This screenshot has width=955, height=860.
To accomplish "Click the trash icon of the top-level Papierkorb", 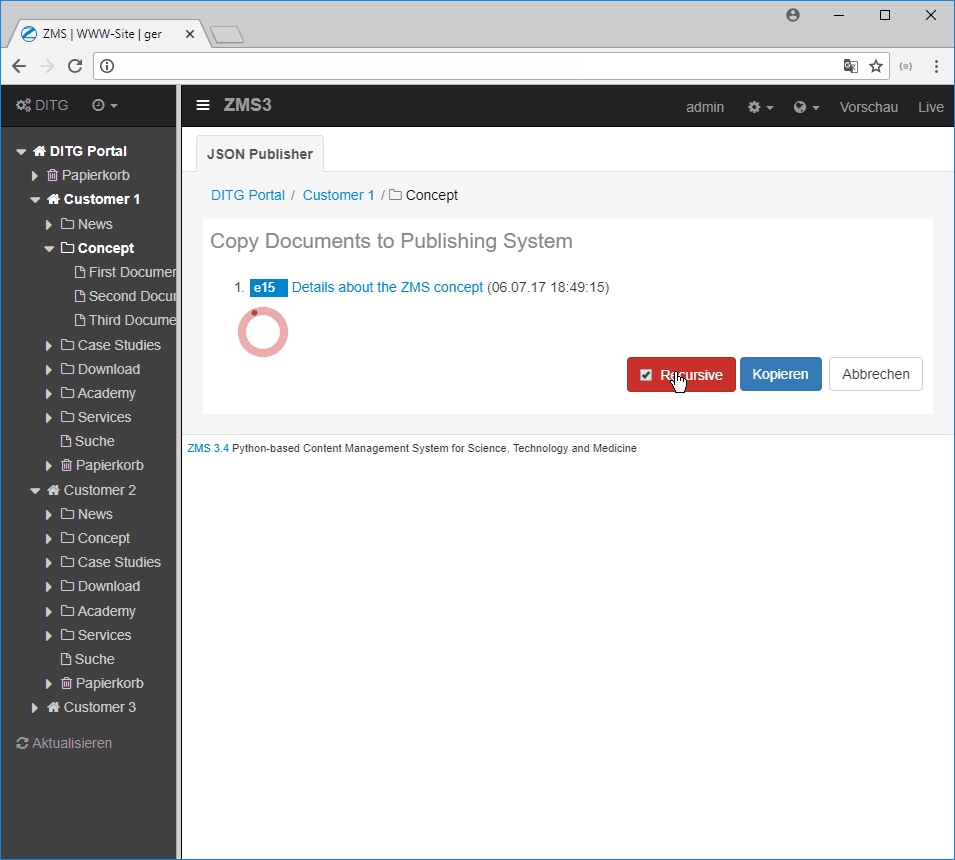I will pyautogui.click(x=52, y=175).
